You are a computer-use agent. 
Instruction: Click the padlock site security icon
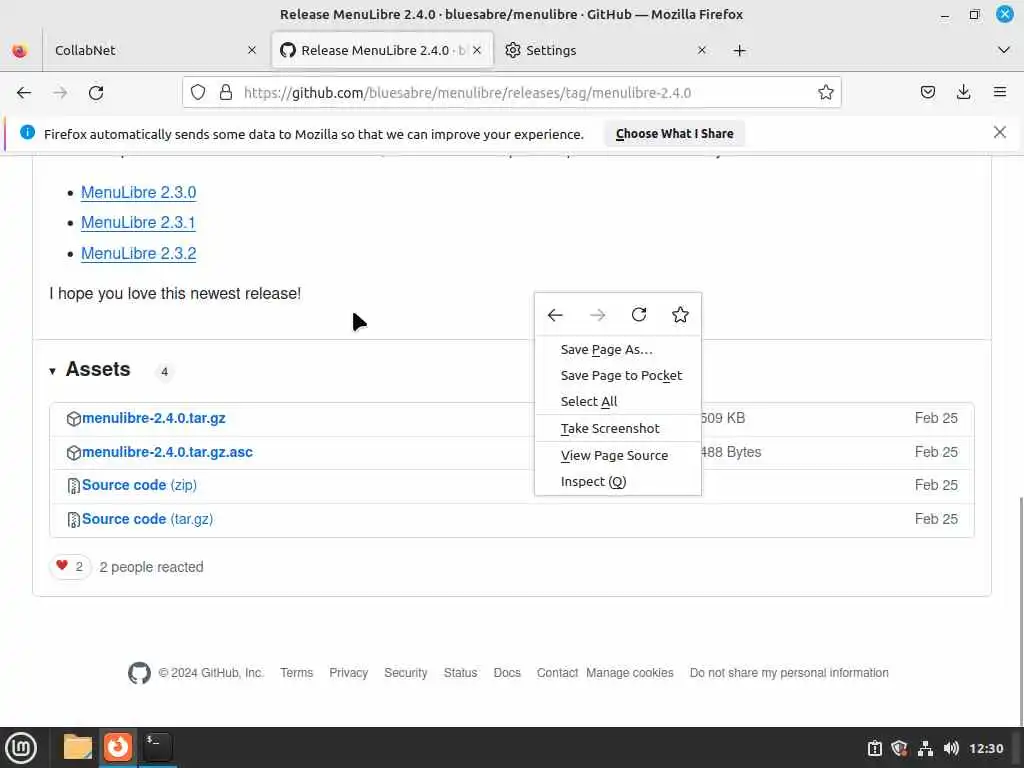click(x=226, y=93)
